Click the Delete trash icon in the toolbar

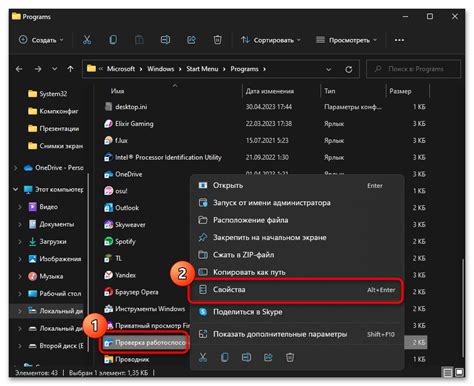pos(217,40)
